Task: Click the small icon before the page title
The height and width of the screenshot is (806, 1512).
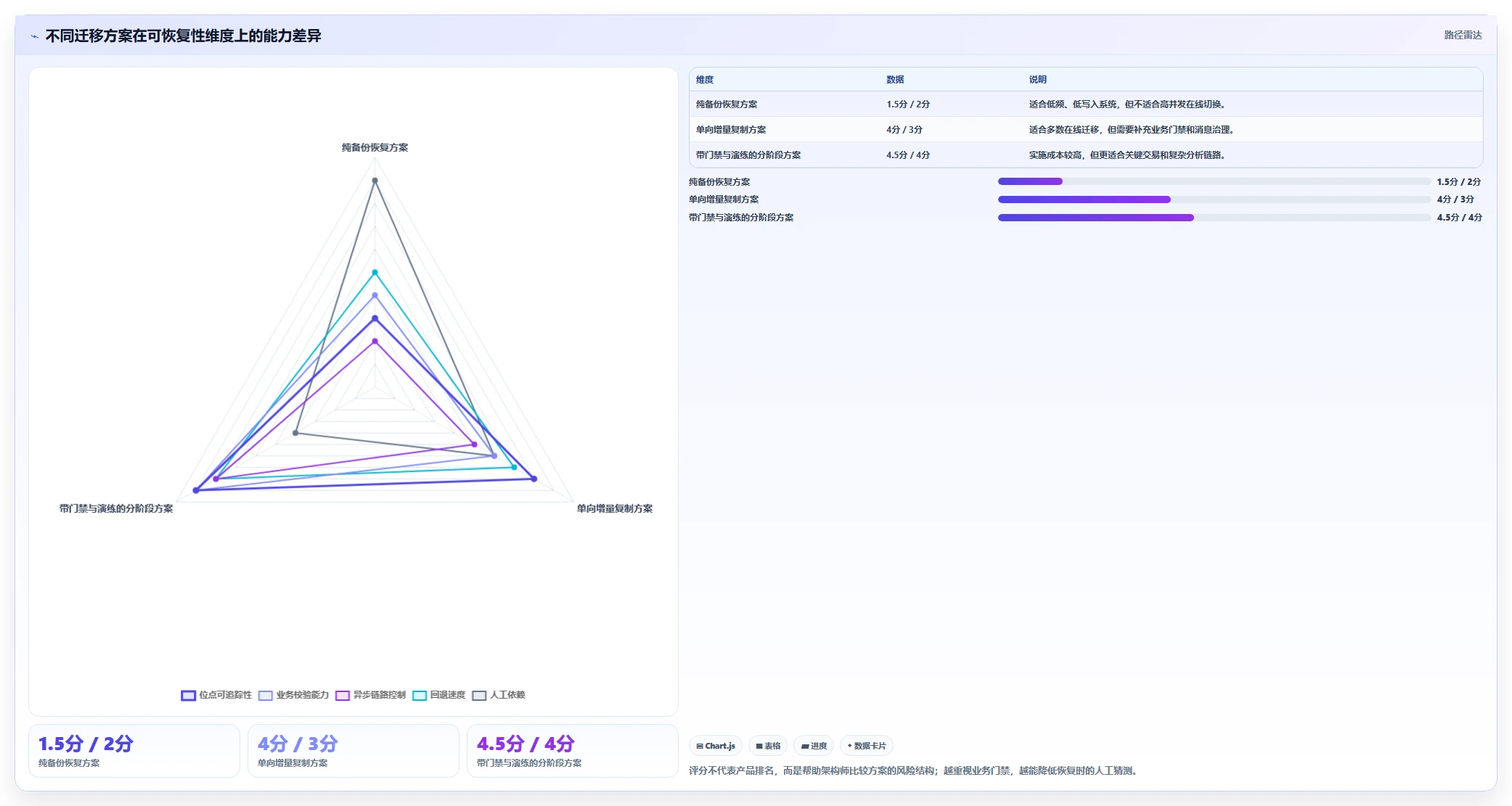Action: pos(34,36)
